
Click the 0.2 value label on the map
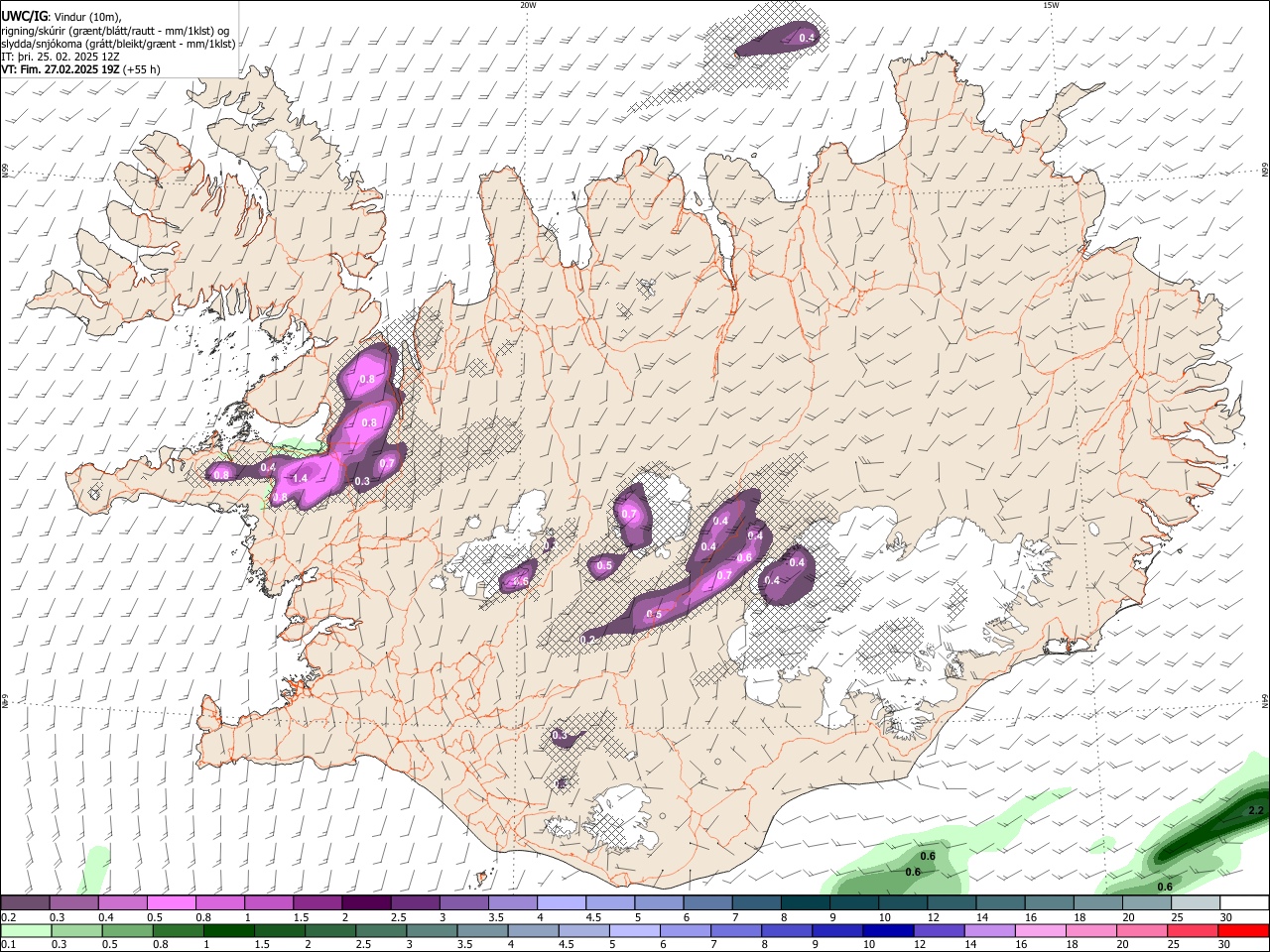pyautogui.click(x=586, y=640)
